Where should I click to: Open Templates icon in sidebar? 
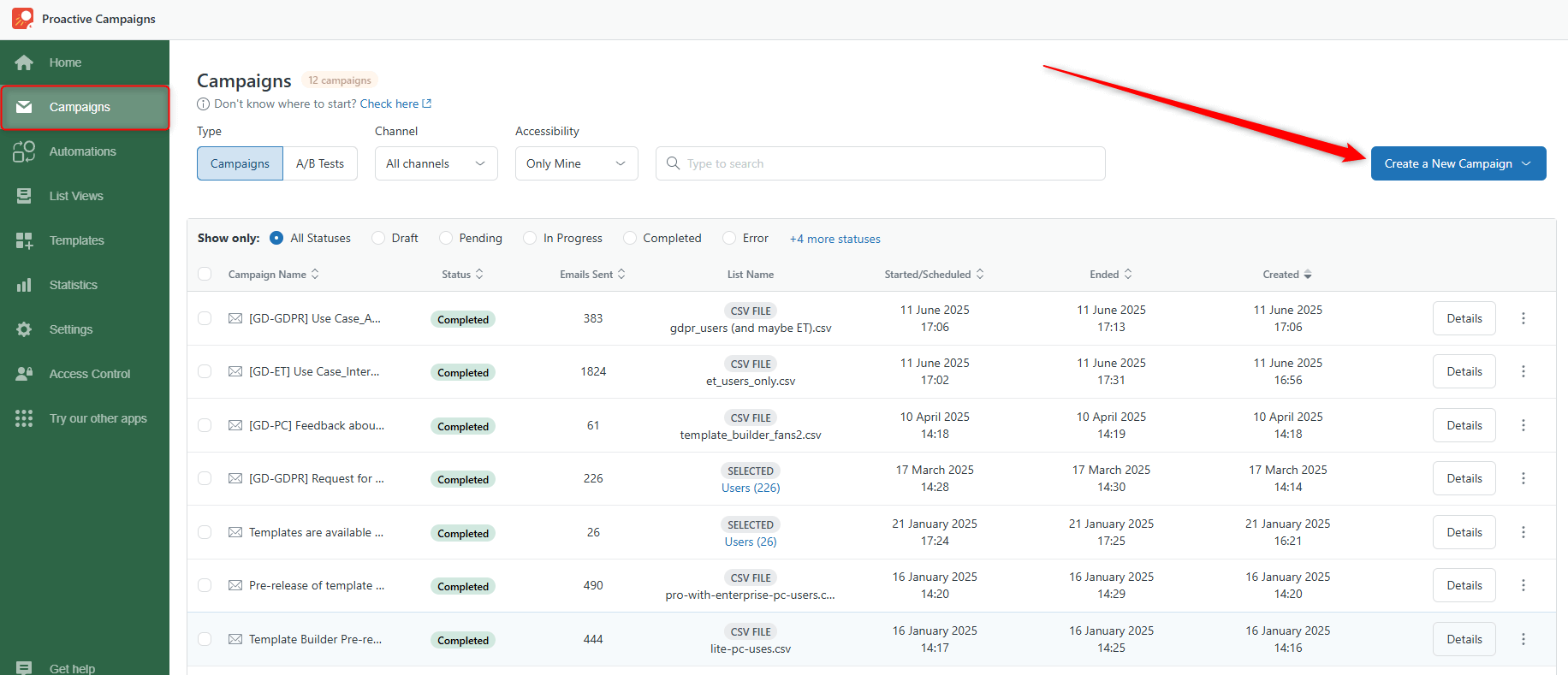pos(24,240)
